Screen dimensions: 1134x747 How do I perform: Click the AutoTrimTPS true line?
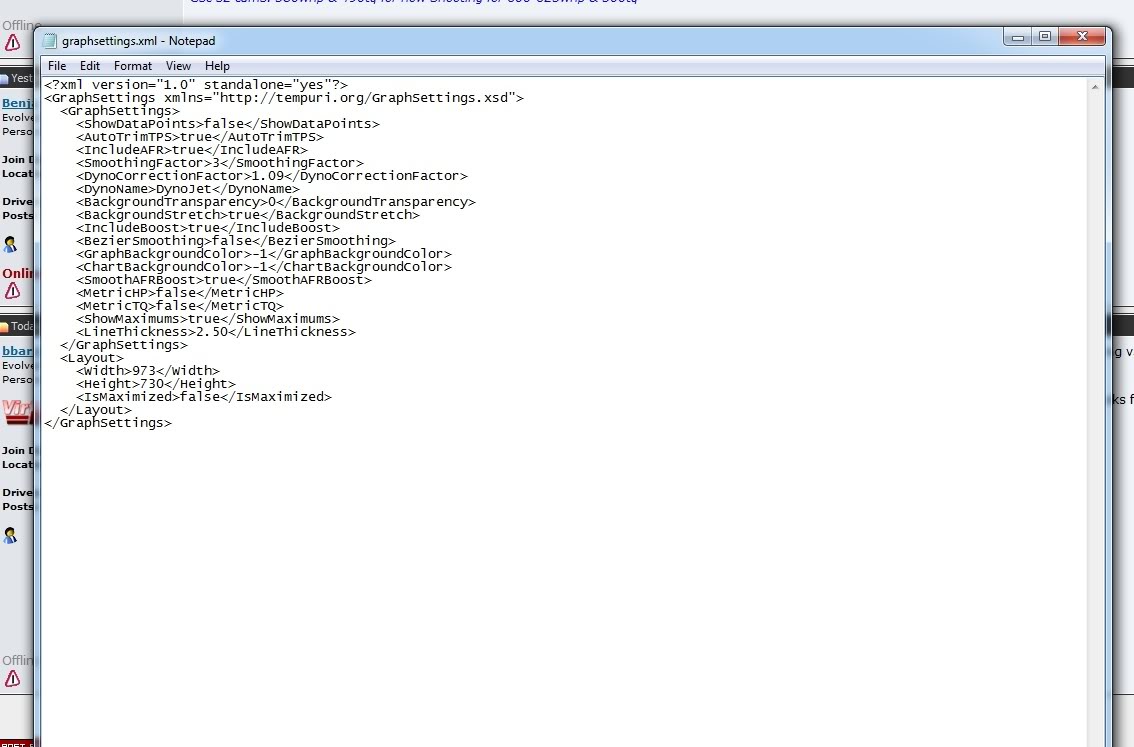(200, 137)
